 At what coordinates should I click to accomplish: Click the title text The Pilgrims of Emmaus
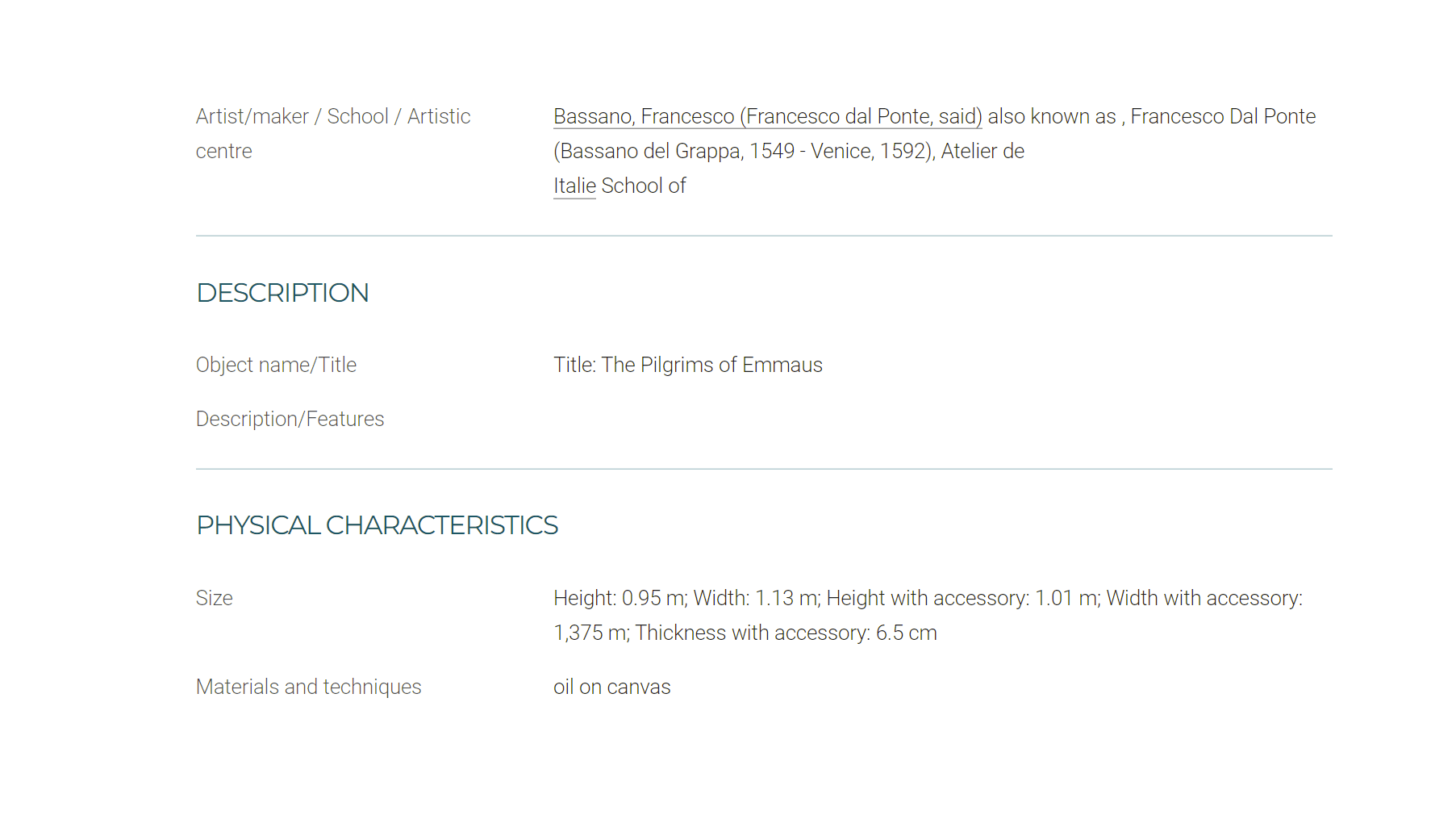point(711,366)
